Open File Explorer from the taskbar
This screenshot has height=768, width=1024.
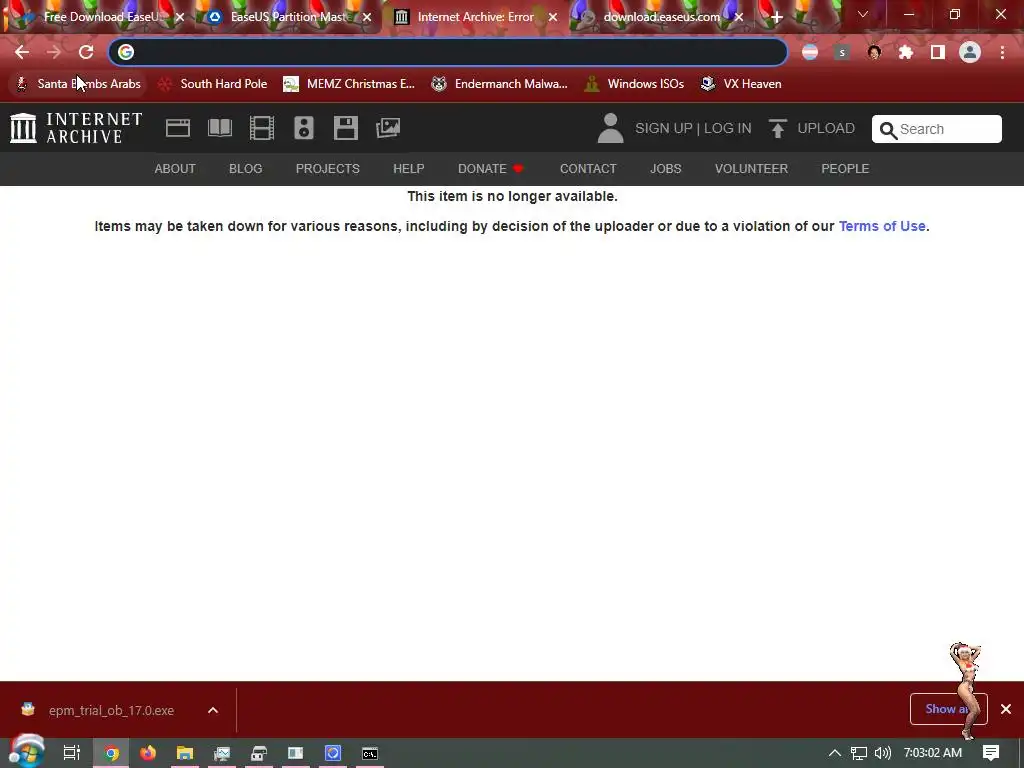(x=185, y=753)
